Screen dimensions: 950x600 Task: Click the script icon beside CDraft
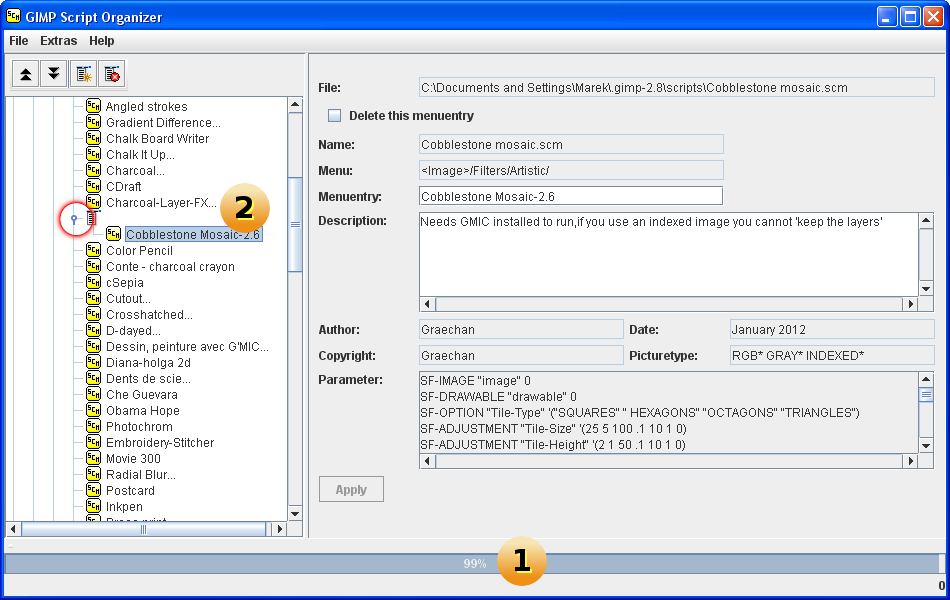[x=93, y=186]
